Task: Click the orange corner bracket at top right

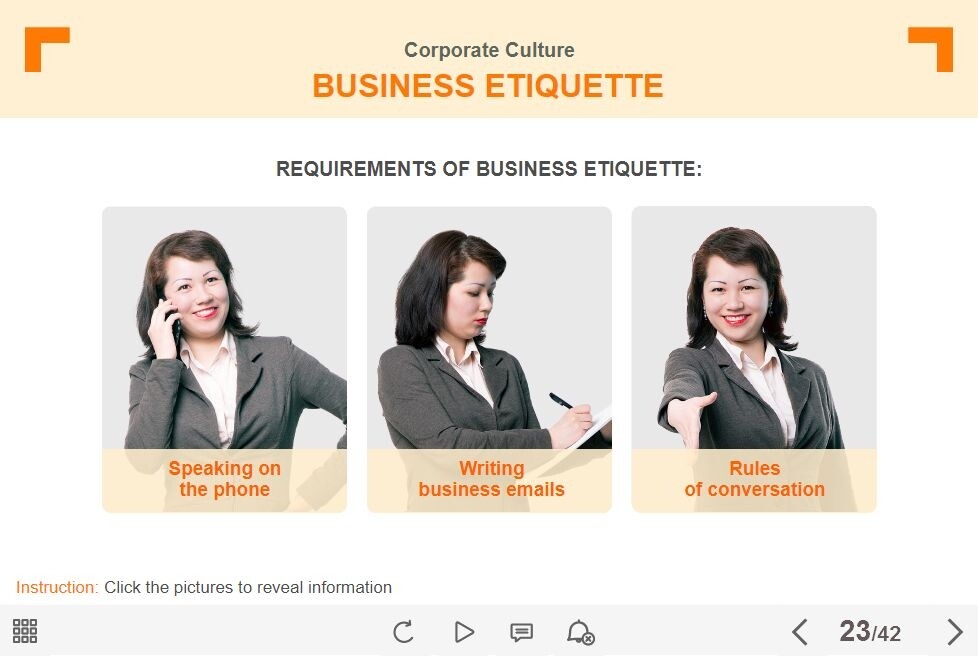Action: point(931,49)
